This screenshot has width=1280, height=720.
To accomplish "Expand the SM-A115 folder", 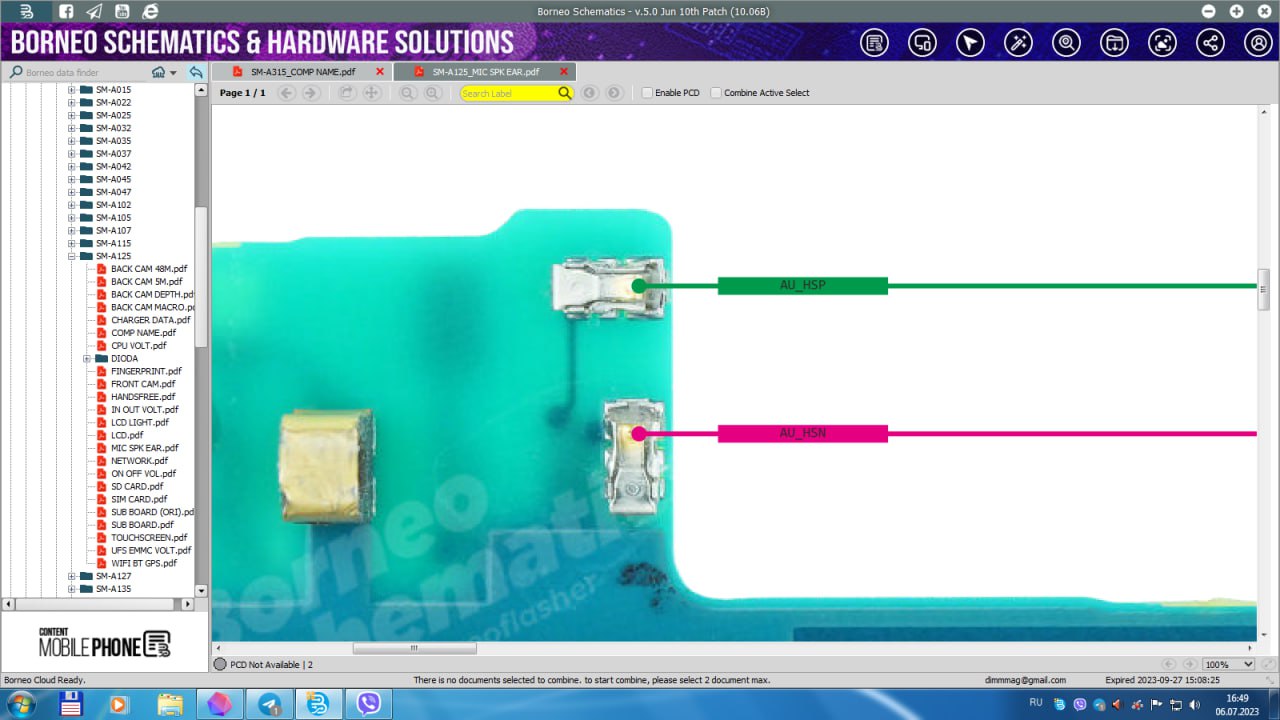I will click(x=72, y=243).
